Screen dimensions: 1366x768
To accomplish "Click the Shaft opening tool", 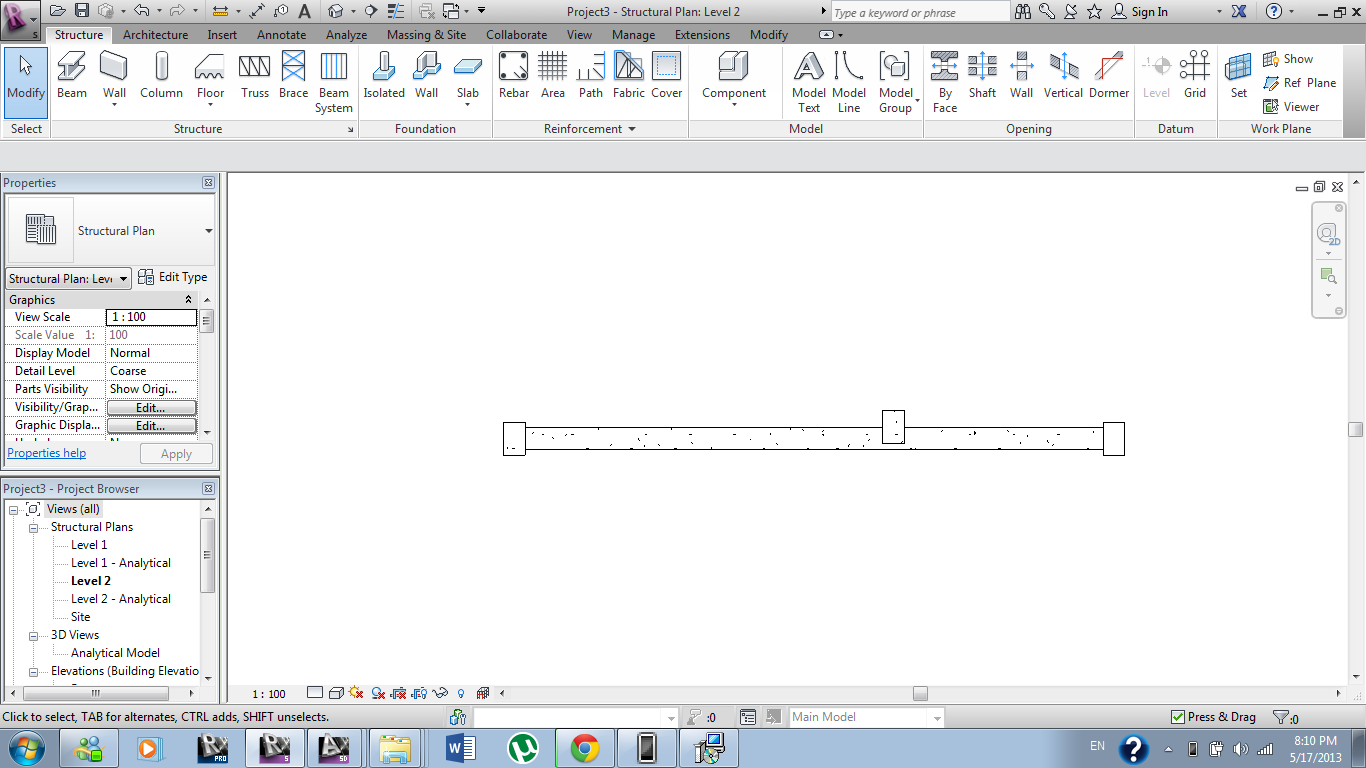I will point(982,76).
